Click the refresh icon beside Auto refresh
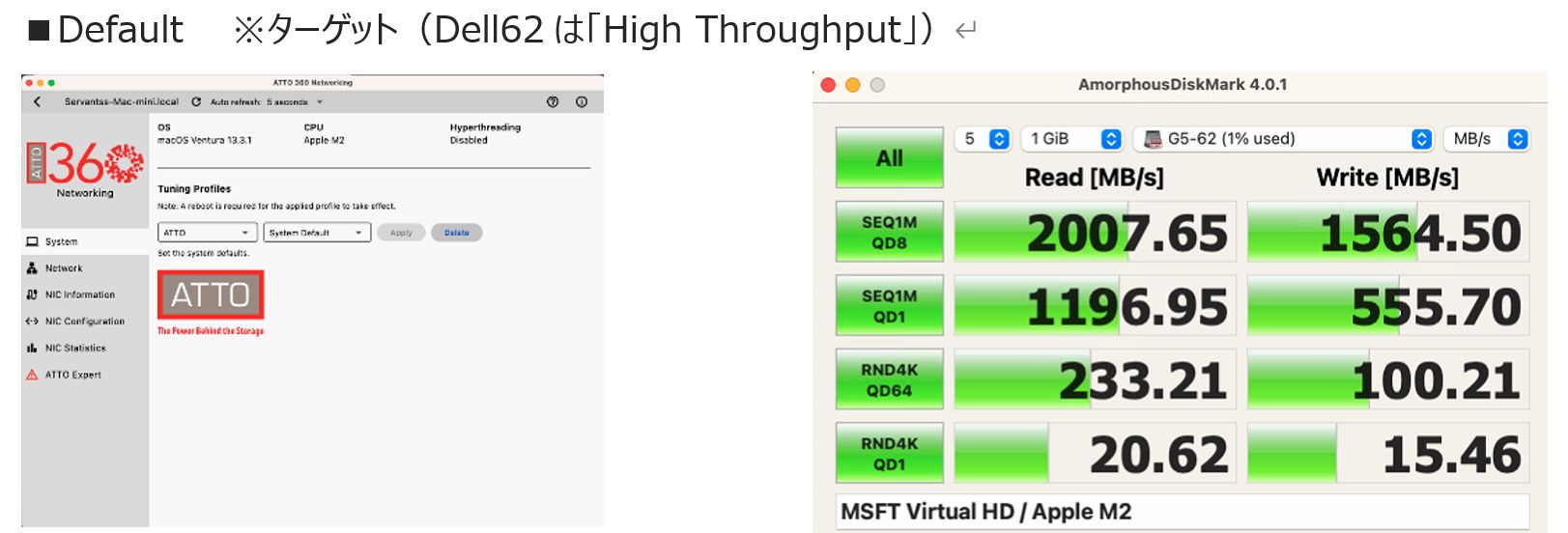The width and height of the screenshot is (1568, 533). coord(196,101)
